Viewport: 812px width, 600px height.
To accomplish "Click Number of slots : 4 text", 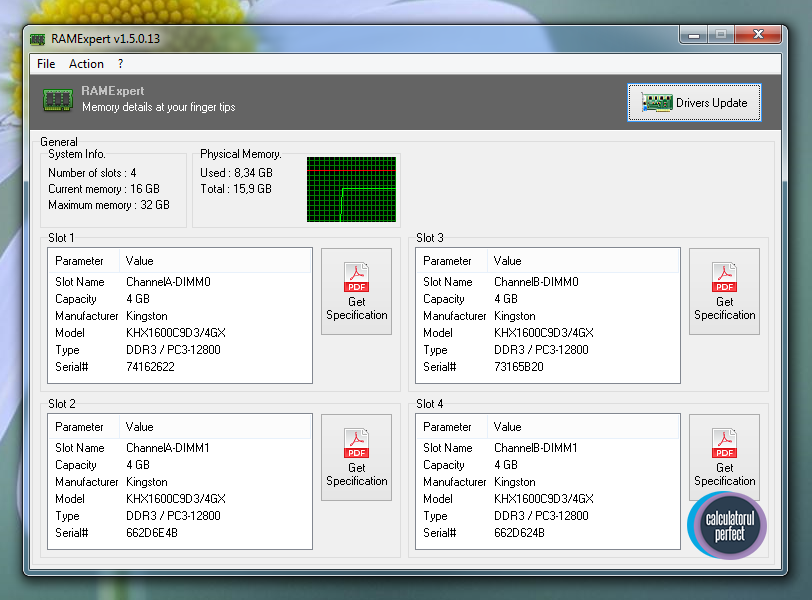I will coord(92,173).
